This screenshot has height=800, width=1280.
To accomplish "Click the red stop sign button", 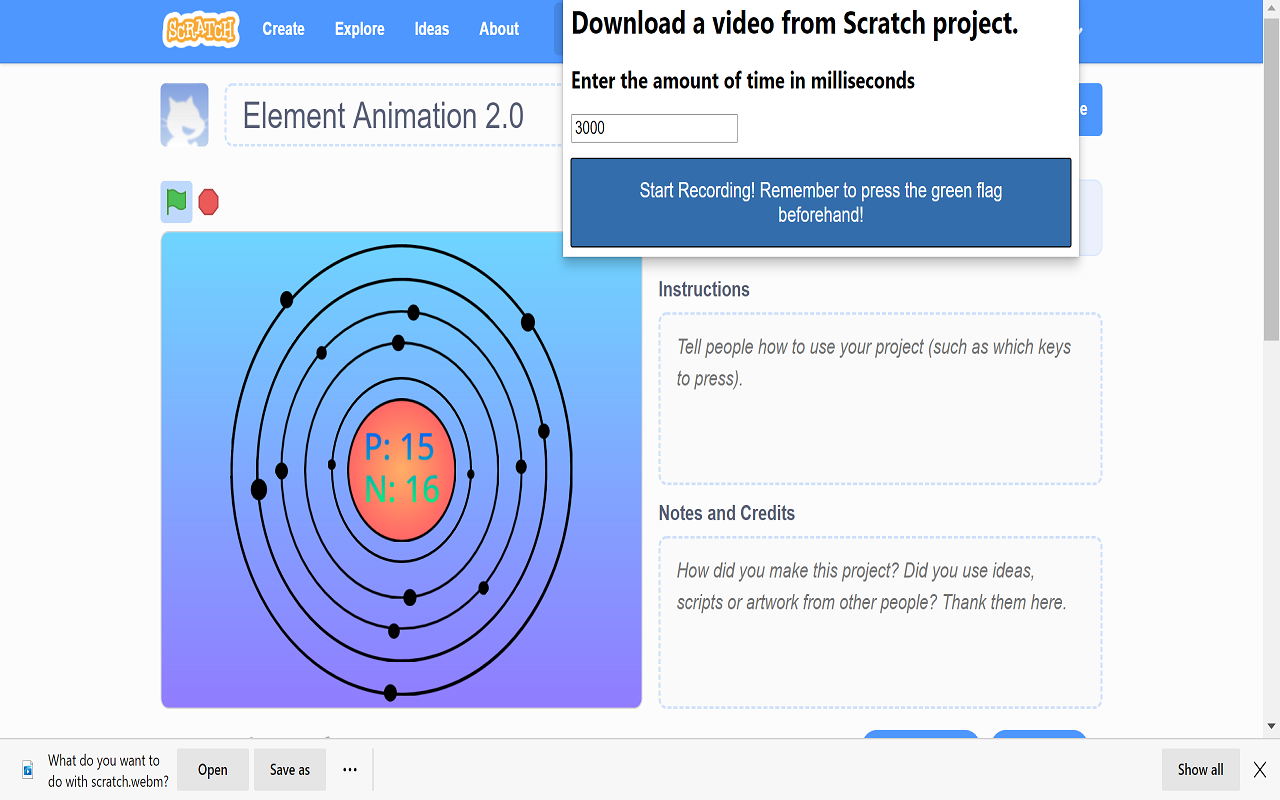I will (208, 202).
